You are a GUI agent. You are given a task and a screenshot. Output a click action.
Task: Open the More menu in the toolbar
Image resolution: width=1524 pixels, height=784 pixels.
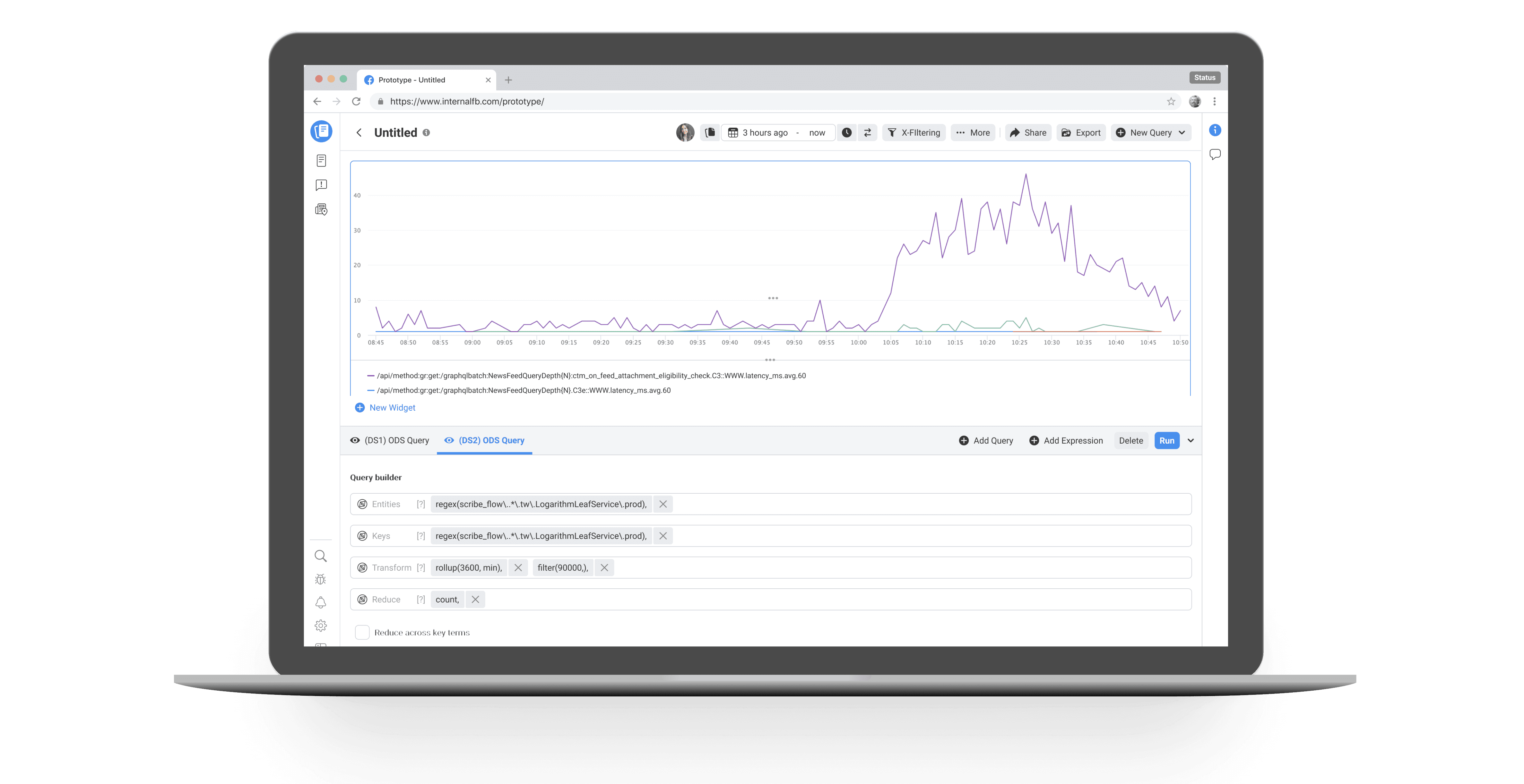[x=973, y=132]
